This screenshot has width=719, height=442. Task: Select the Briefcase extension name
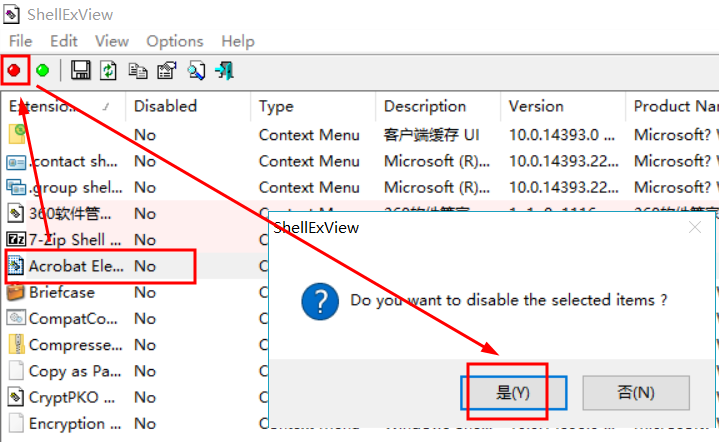tap(62, 292)
